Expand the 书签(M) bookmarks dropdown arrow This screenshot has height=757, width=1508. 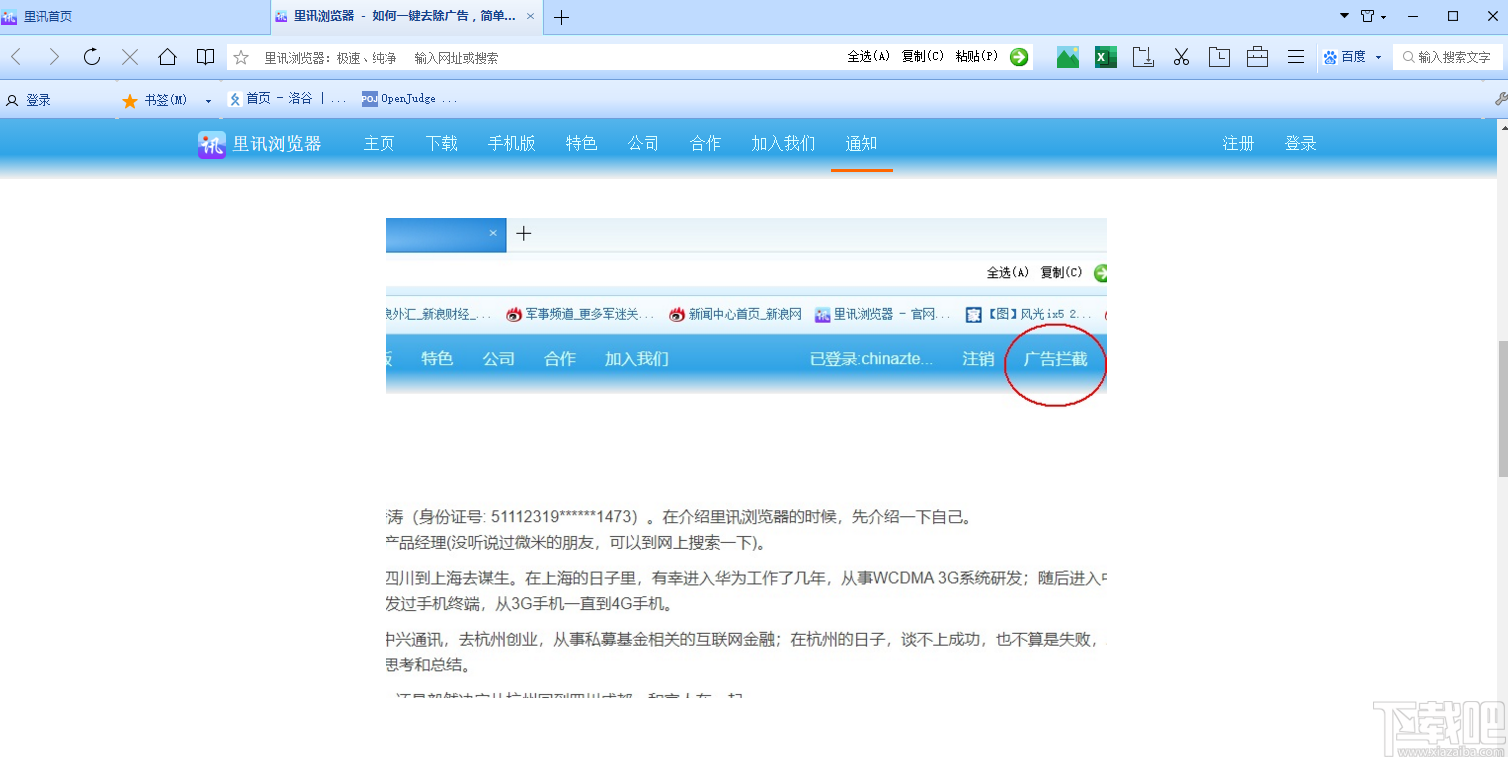(x=208, y=100)
